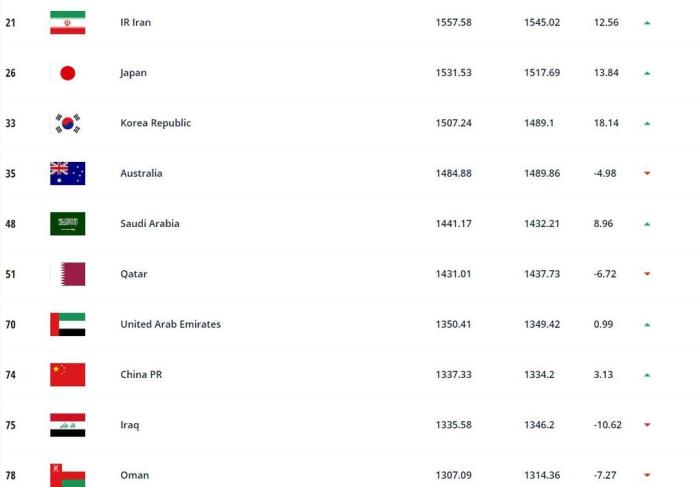Click the United Arab Emirates flag

[x=67, y=324]
